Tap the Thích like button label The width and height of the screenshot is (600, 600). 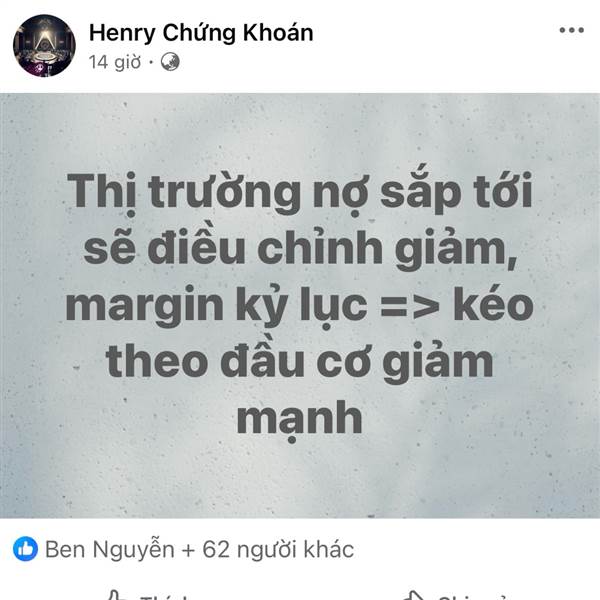point(165,597)
